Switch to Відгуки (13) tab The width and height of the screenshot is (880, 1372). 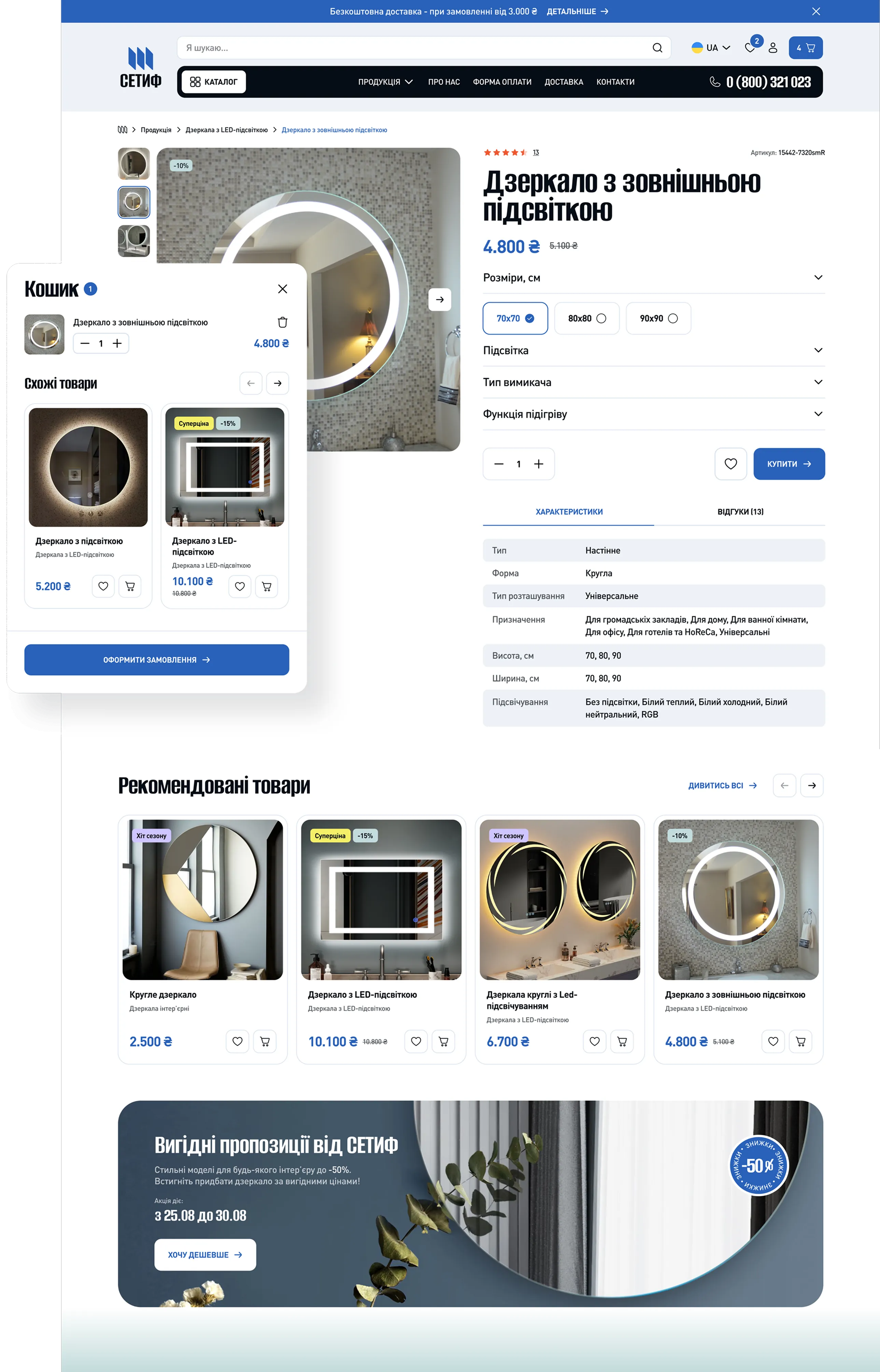point(740,512)
